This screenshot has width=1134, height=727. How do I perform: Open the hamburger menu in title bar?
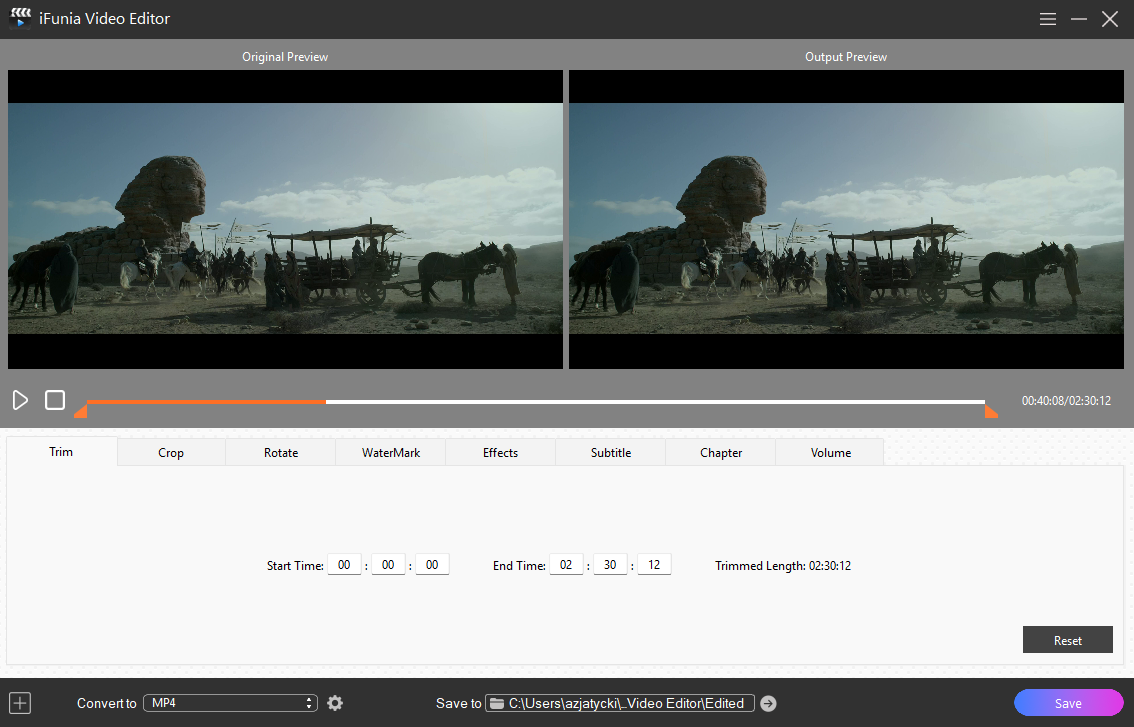point(1047,19)
